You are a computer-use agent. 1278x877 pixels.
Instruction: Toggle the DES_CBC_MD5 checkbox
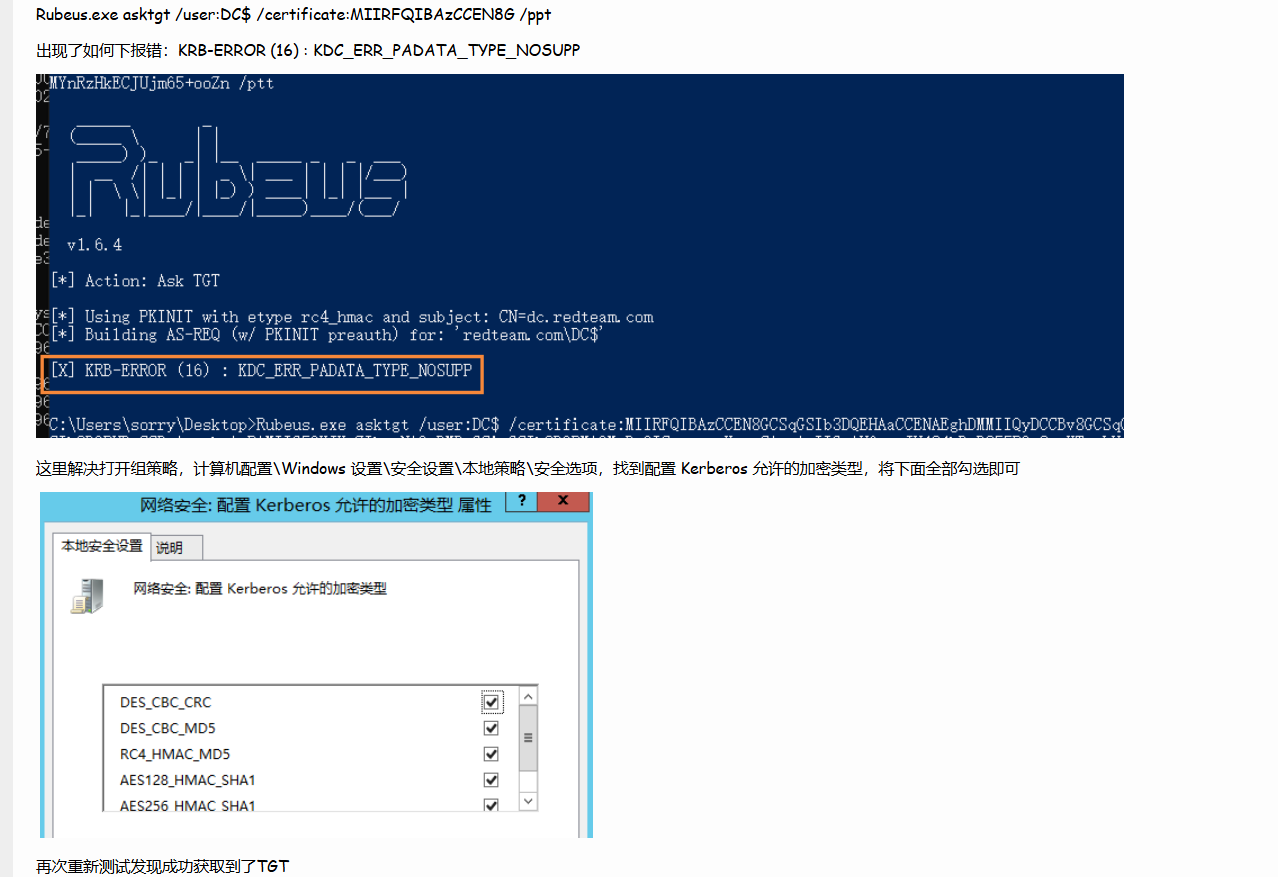tap(491, 728)
